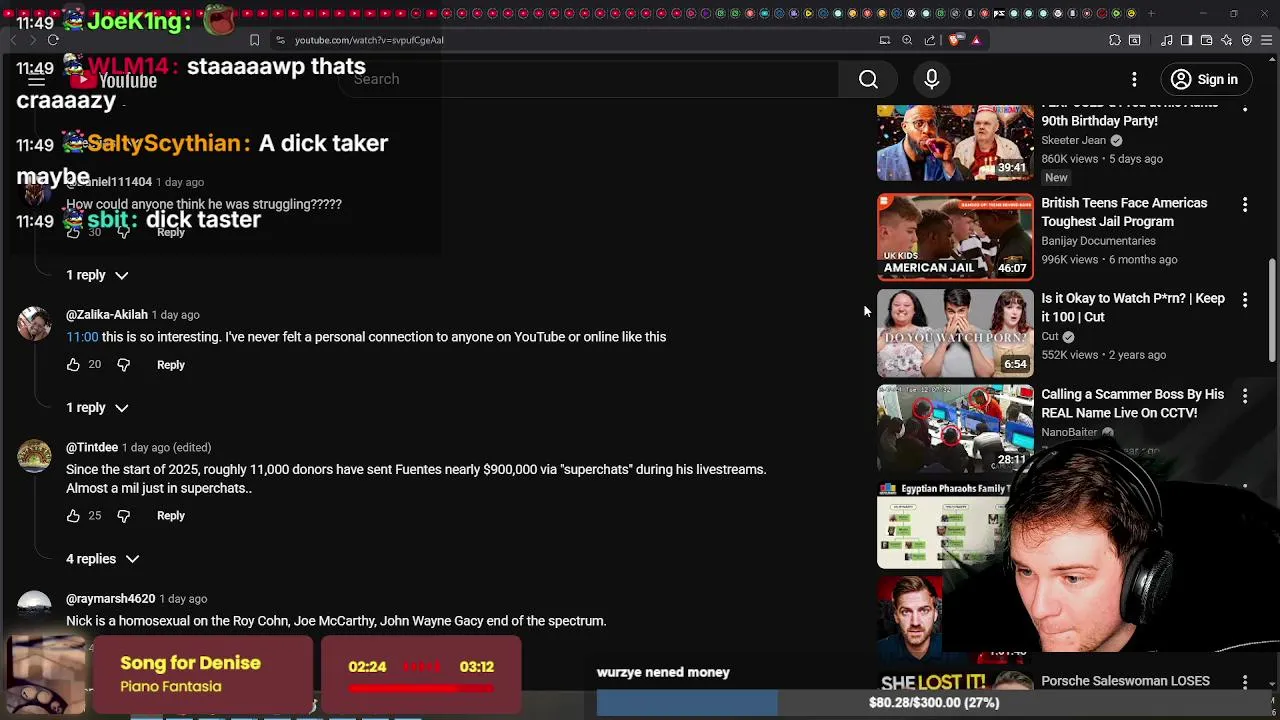Open Calling a Scammer Boss video title
This screenshot has height=720, width=1280.
point(1132,404)
